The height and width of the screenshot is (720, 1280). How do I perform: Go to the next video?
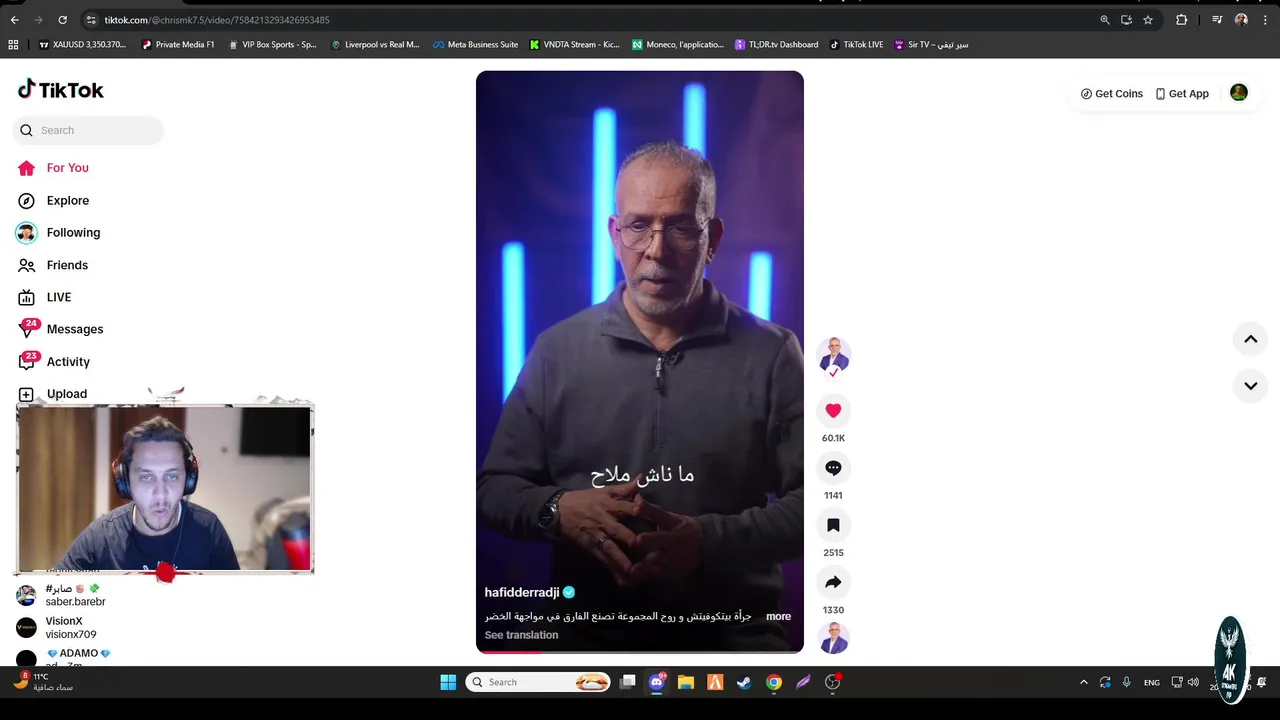coord(1250,386)
